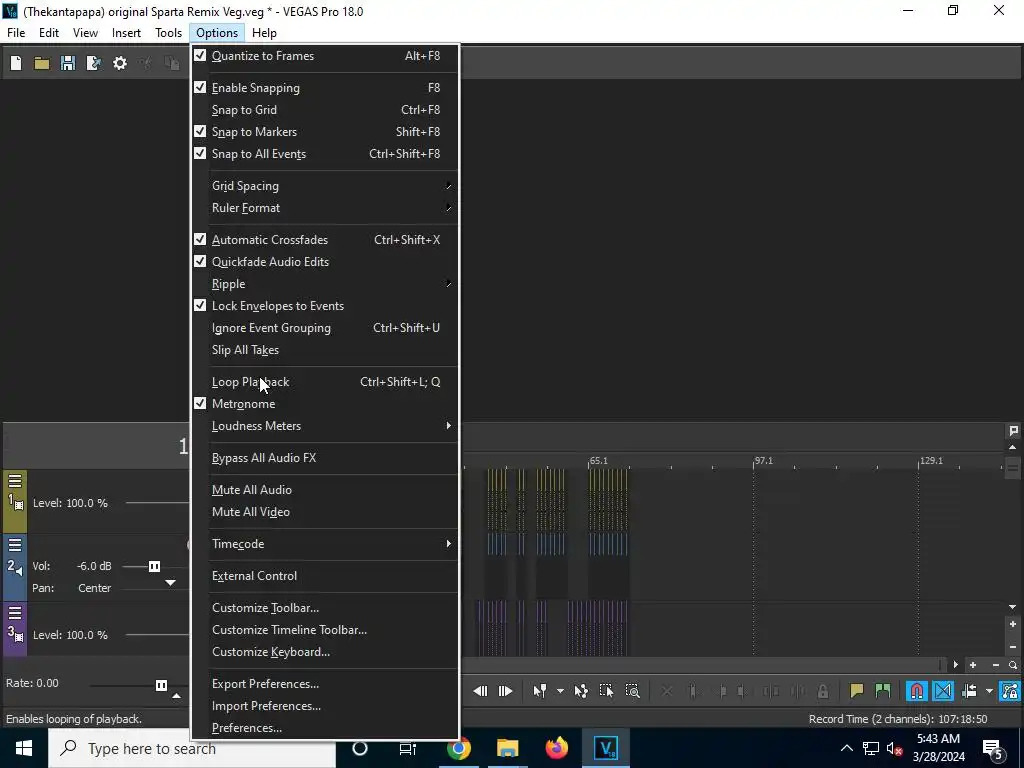Open Customize Toolbar... dialog
This screenshot has height=768, width=1024.
[326, 608]
